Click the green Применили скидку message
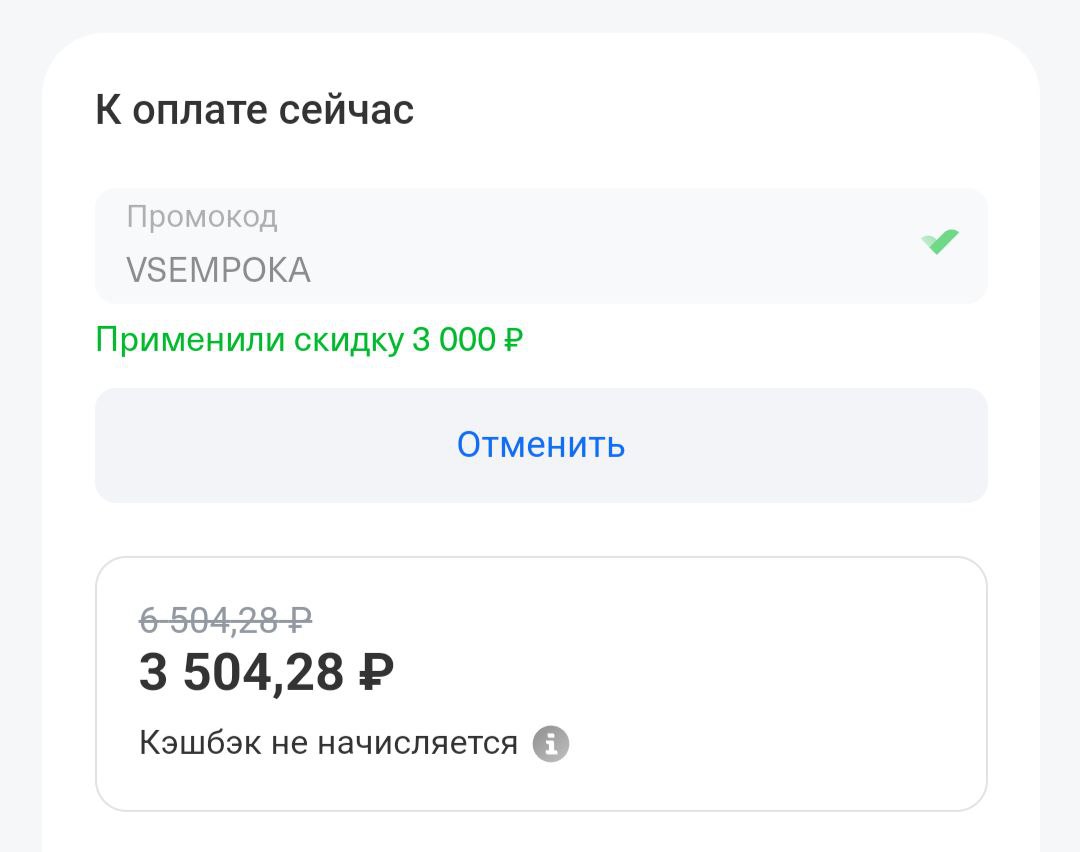This screenshot has height=852, width=1080. (309, 340)
